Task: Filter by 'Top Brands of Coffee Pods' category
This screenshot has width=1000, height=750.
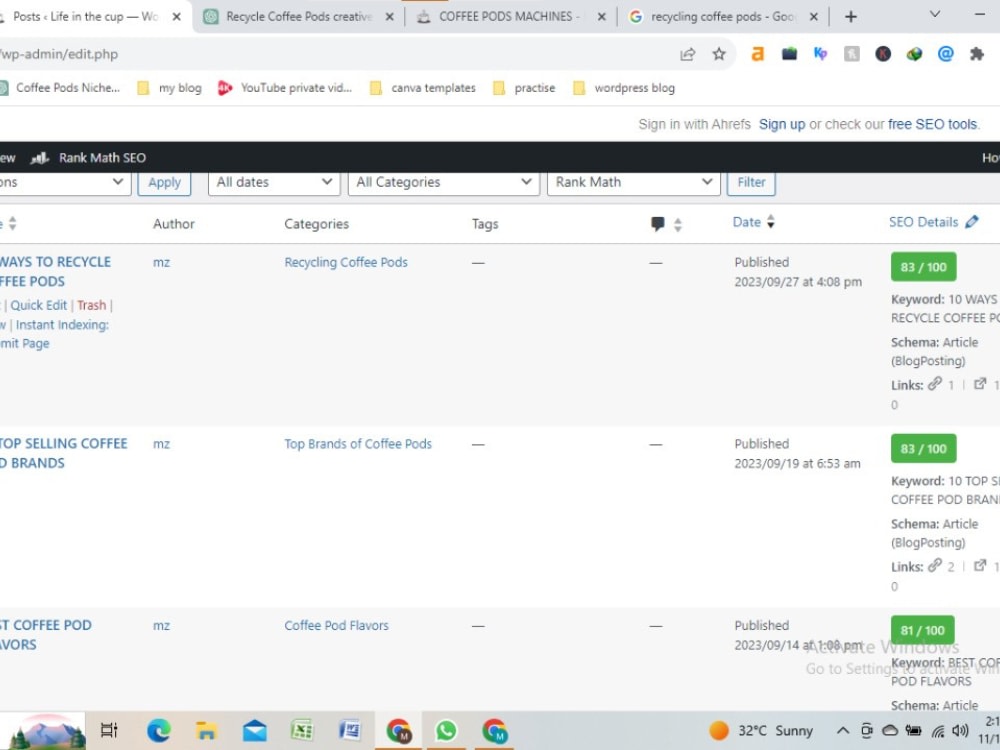Action: 358,444
